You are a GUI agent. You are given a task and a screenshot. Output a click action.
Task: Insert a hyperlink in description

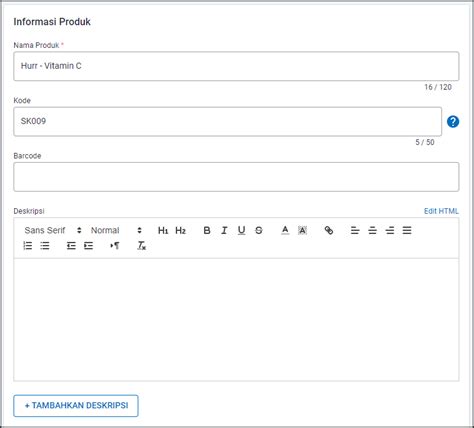pos(329,230)
